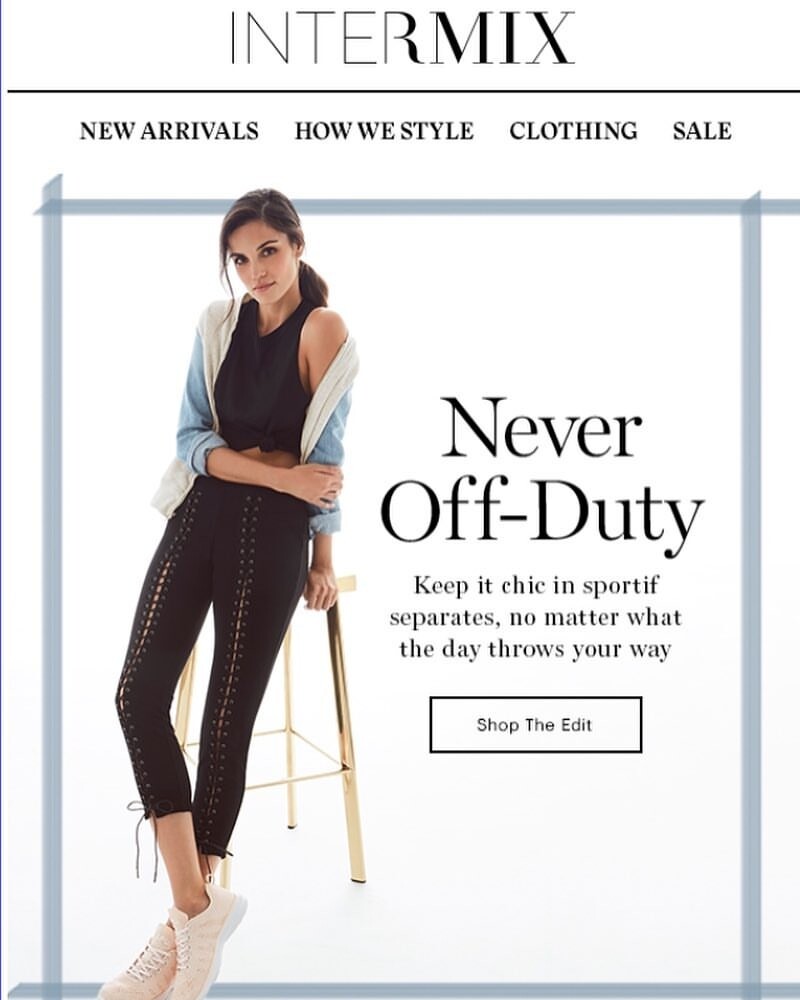The image size is (800, 1000).
Task: Click the bold MIX portion of logo
Action: (x=498, y=36)
